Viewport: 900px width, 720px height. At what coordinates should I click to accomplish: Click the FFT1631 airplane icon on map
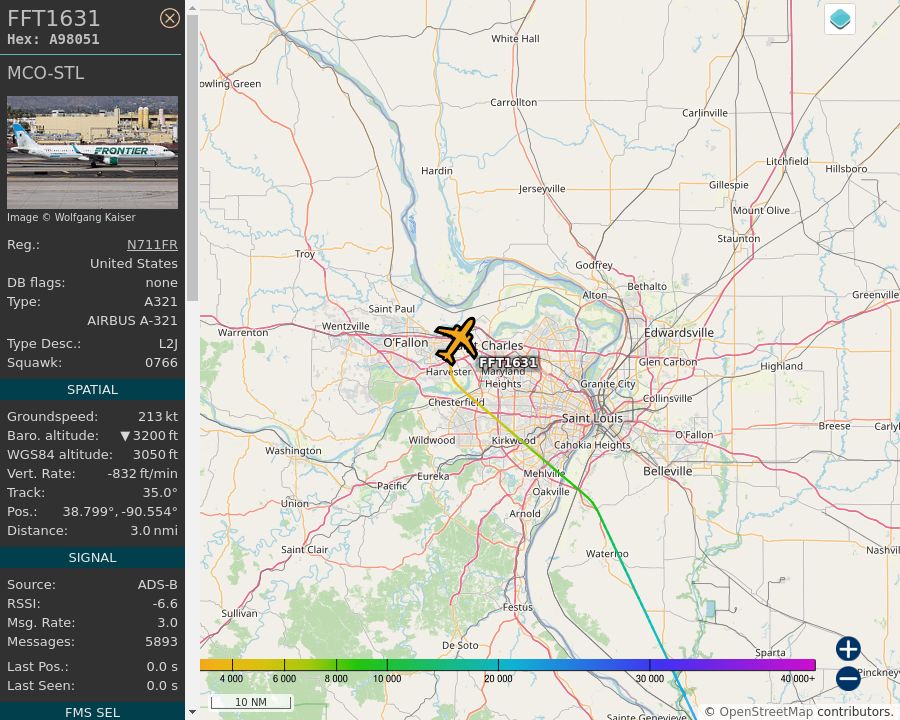tap(457, 340)
